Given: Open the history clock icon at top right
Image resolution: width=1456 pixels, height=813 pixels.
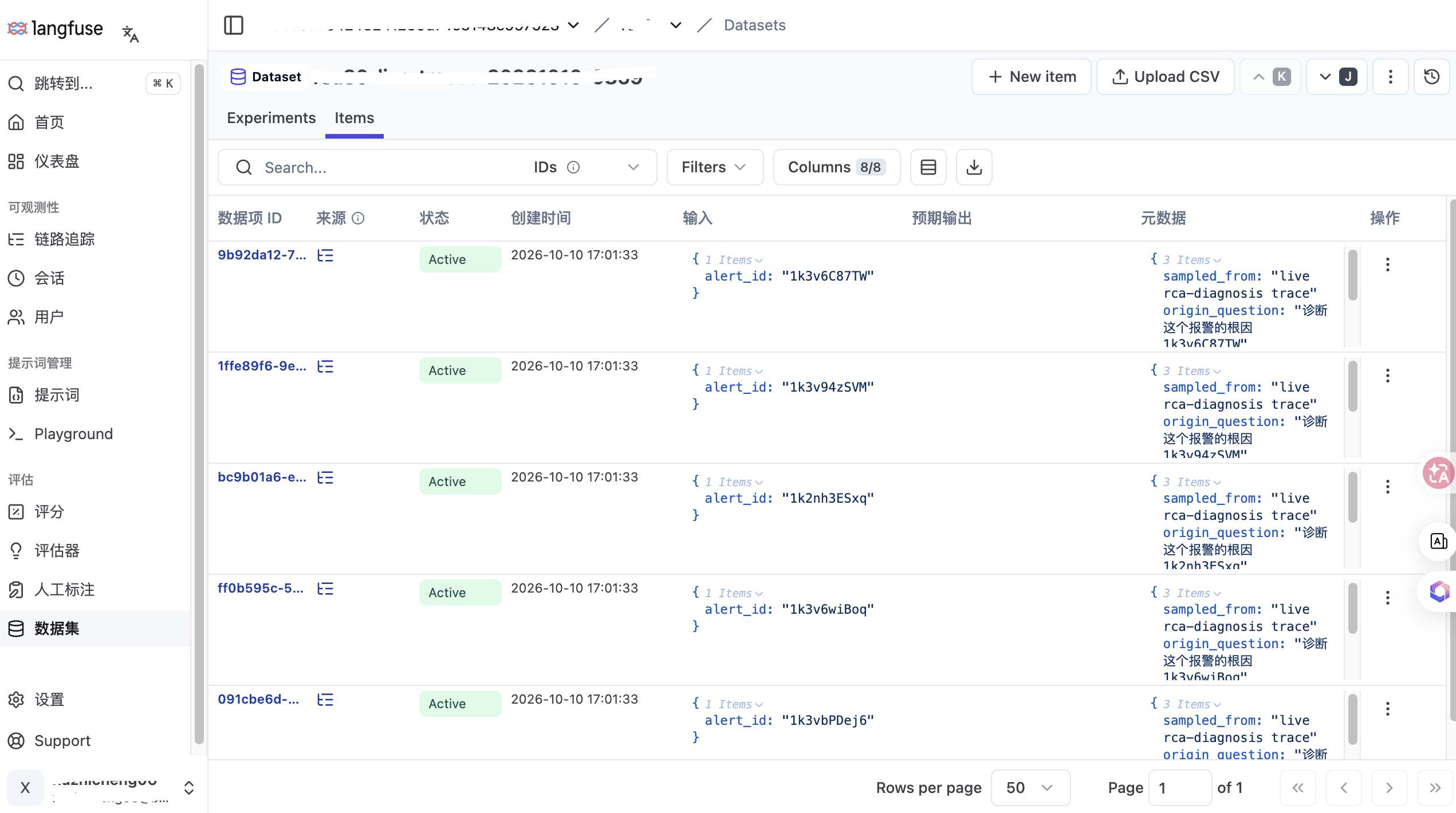Looking at the screenshot, I should (1431, 77).
